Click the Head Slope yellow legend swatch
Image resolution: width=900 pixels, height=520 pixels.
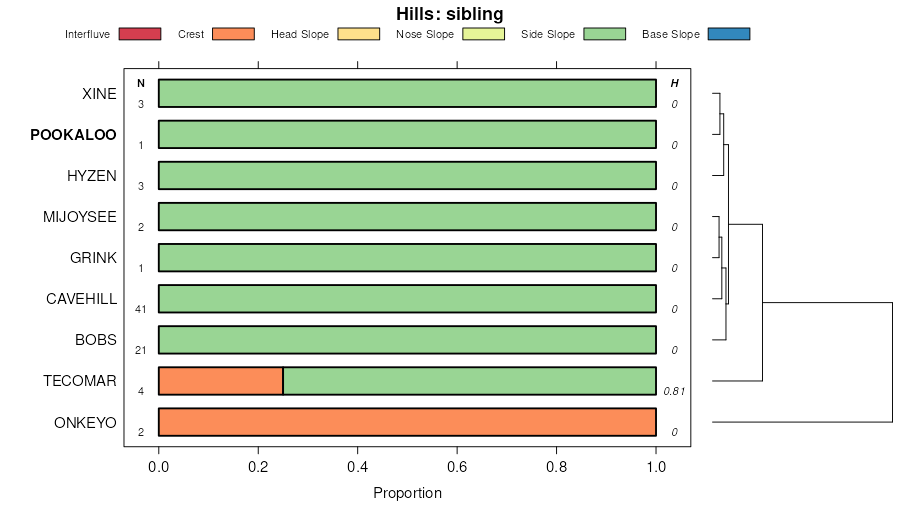(x=358, y=34)
